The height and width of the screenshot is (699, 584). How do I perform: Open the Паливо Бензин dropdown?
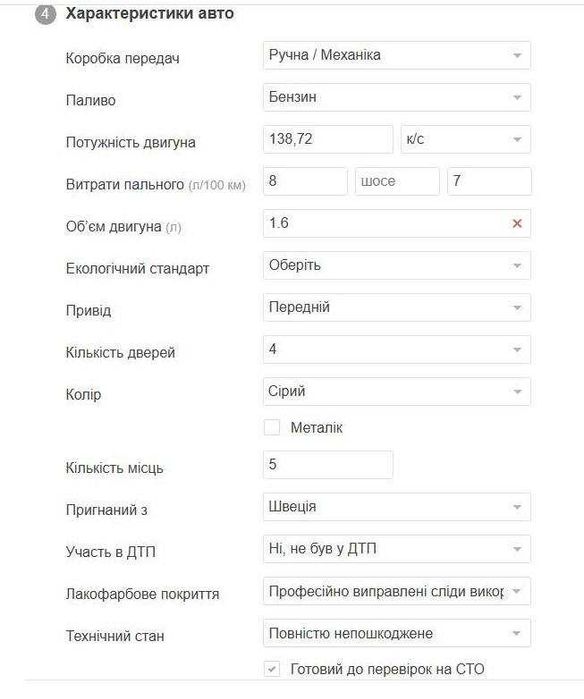(x=397, y=97)
